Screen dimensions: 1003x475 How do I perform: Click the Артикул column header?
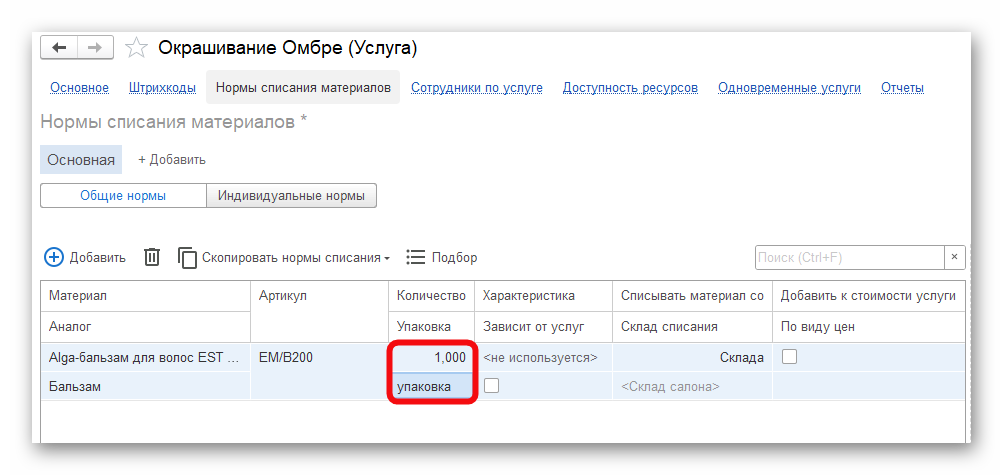click(x=319, y=311)
